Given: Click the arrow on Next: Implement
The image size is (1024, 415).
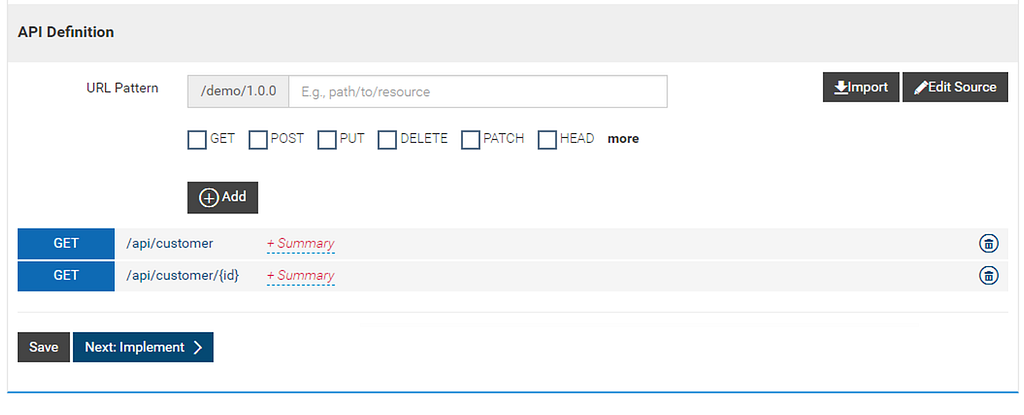Looking at the screenshot, I should (x=198, y=348).
